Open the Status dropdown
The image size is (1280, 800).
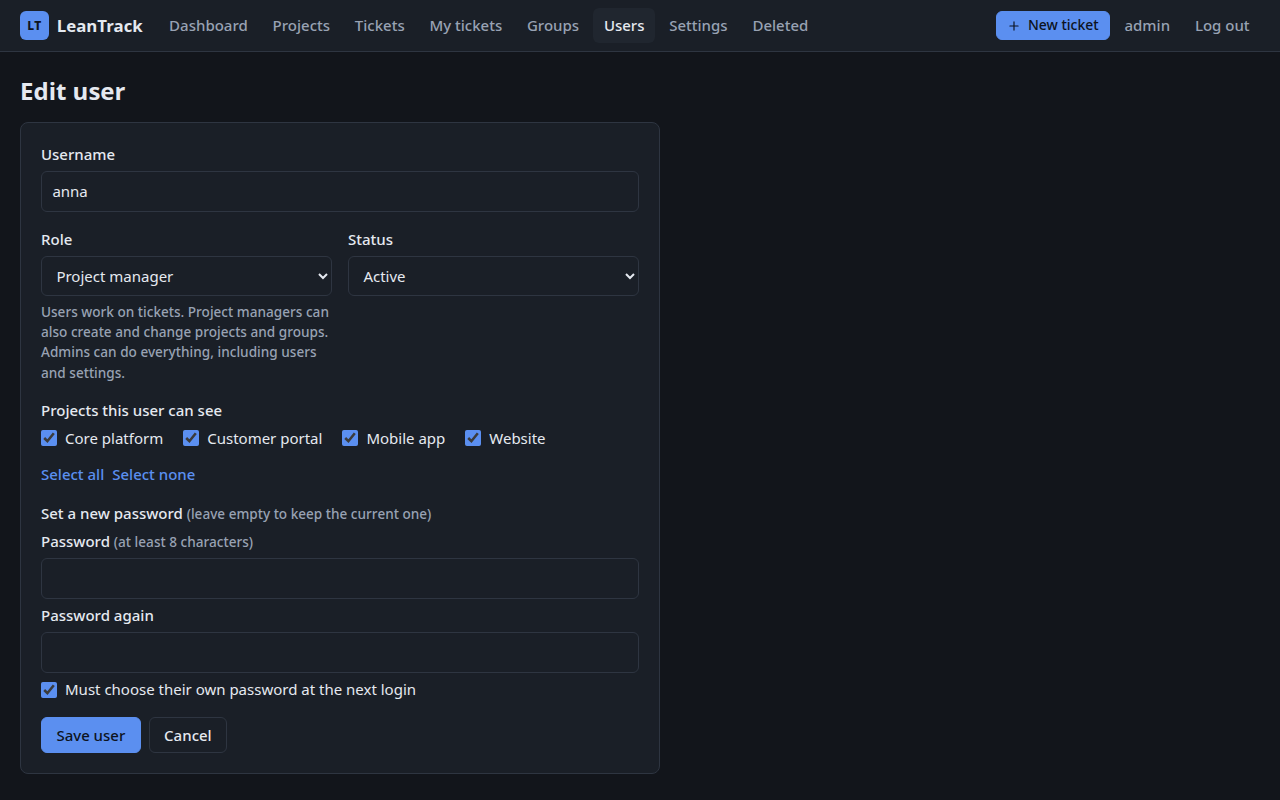pyautogui.click(x=493, y=276)
